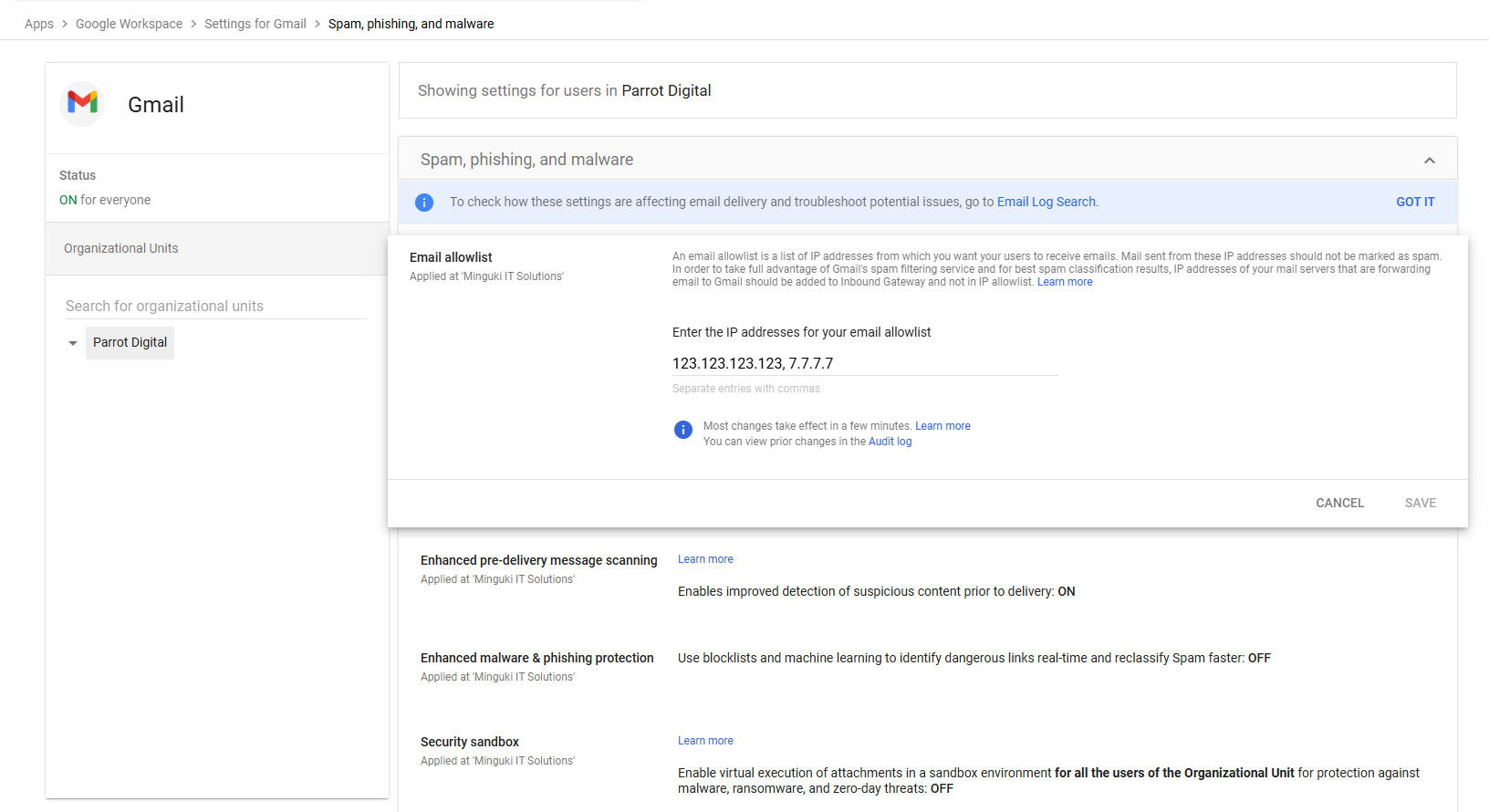The height and width of the screenshot is (812, 1489).
Task: Open the Enhanced malware & phishing protection setting
Action: pyautogui.click(x=536, y=658)
